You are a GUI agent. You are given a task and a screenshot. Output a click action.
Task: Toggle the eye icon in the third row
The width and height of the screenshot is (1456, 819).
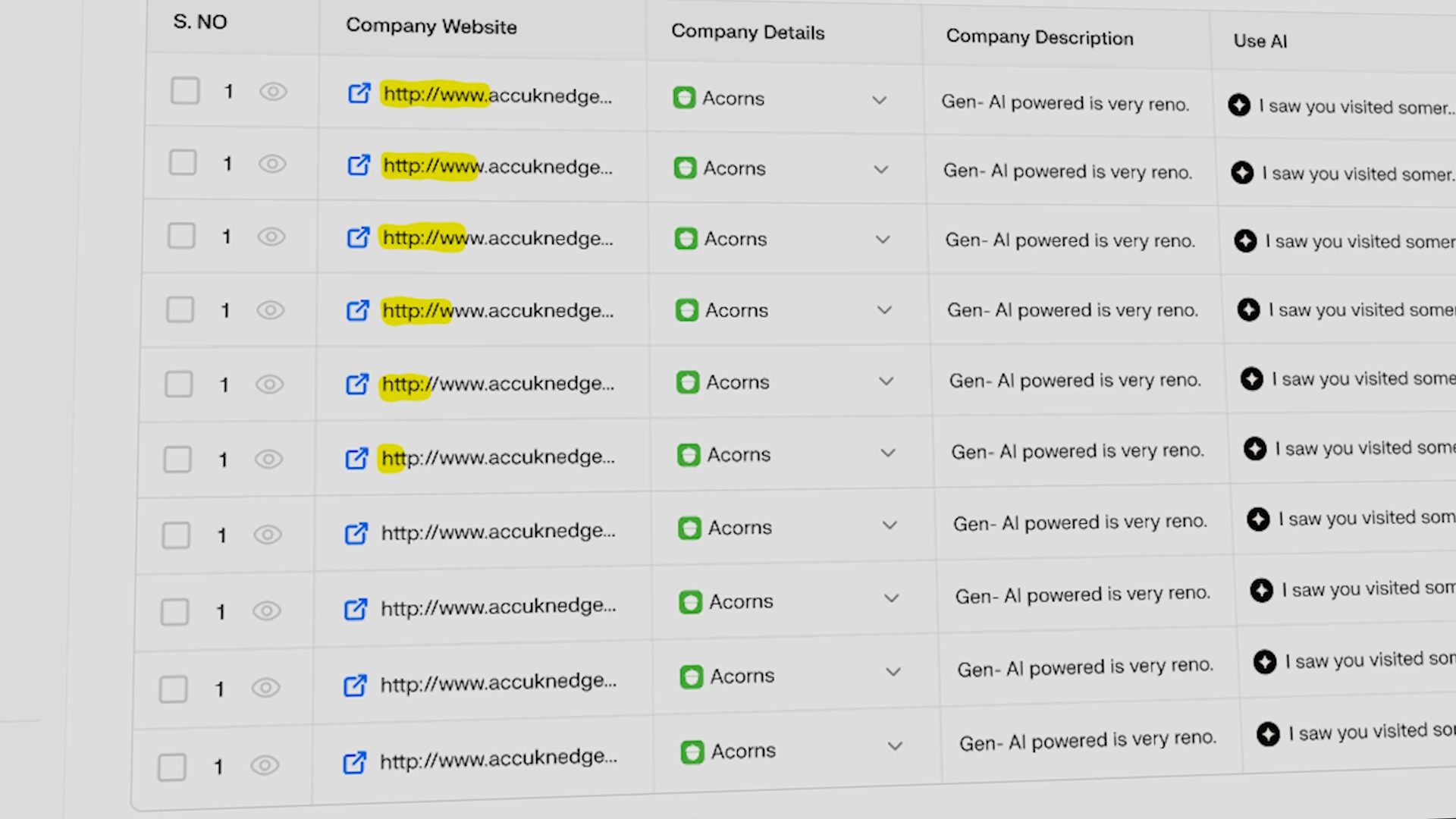pyautogui.click(x=271, y=237)
